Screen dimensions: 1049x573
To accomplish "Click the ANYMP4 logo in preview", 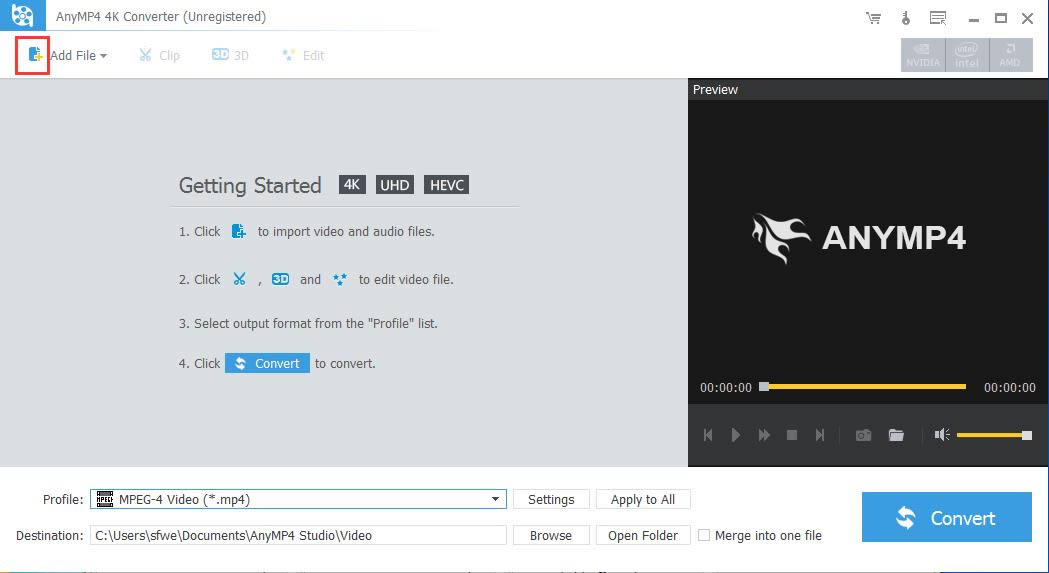I will pos(859,238).
